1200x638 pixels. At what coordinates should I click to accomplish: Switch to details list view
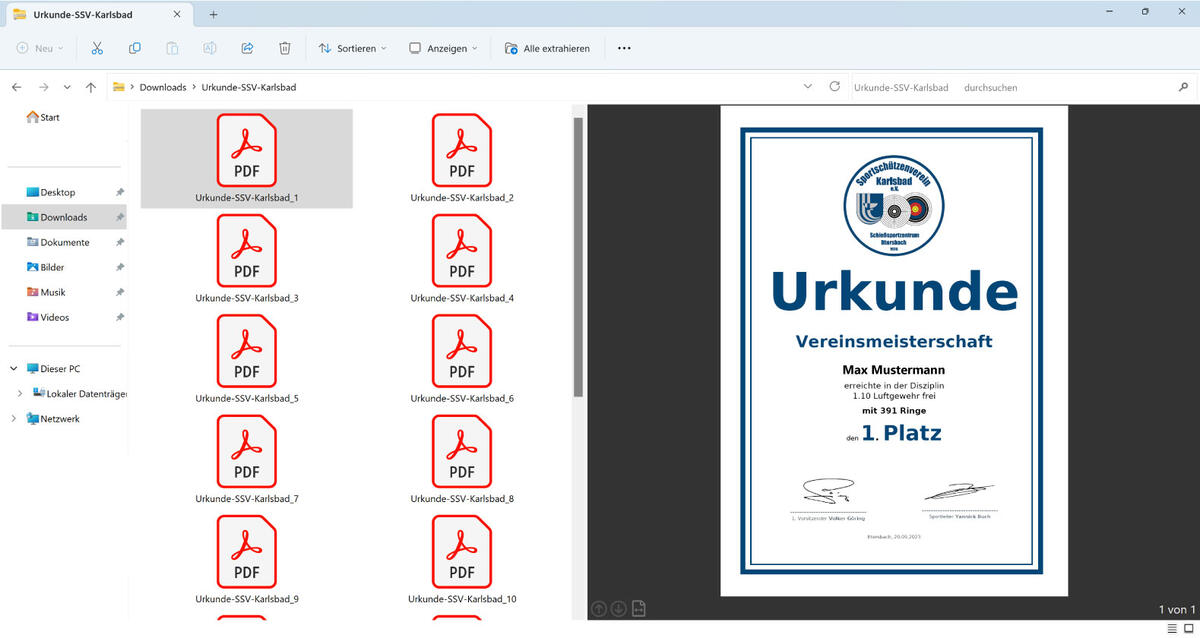point(1172,628)
